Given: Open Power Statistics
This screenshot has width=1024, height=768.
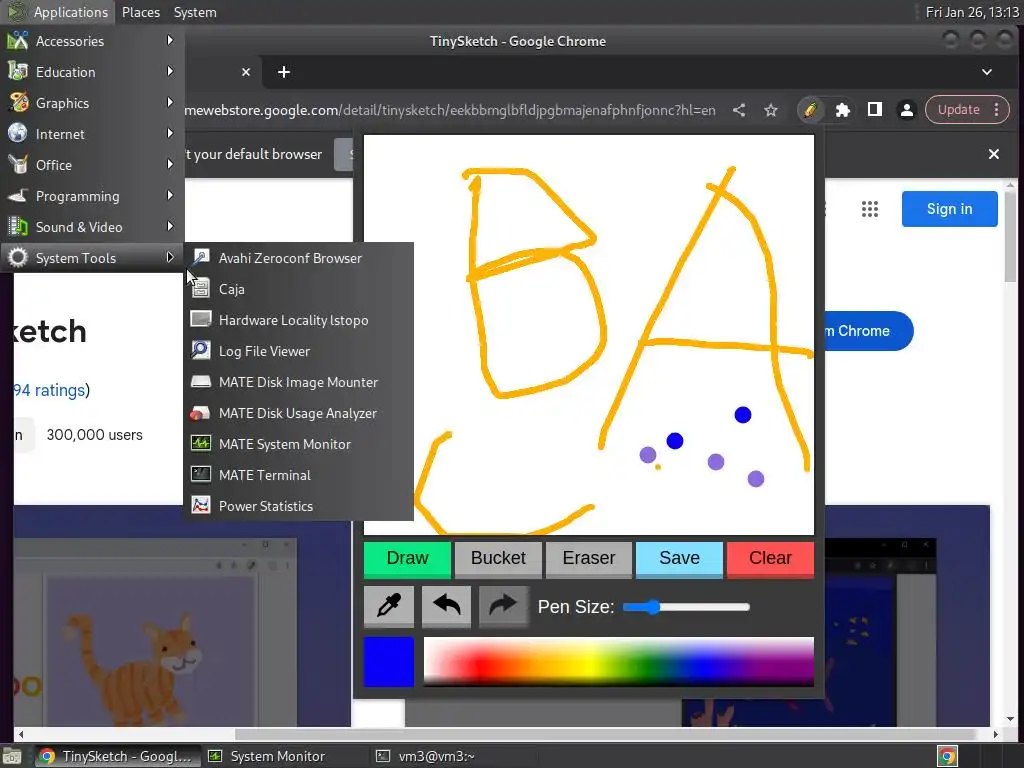Looking at the screenshot, I should tap(299, 506).
